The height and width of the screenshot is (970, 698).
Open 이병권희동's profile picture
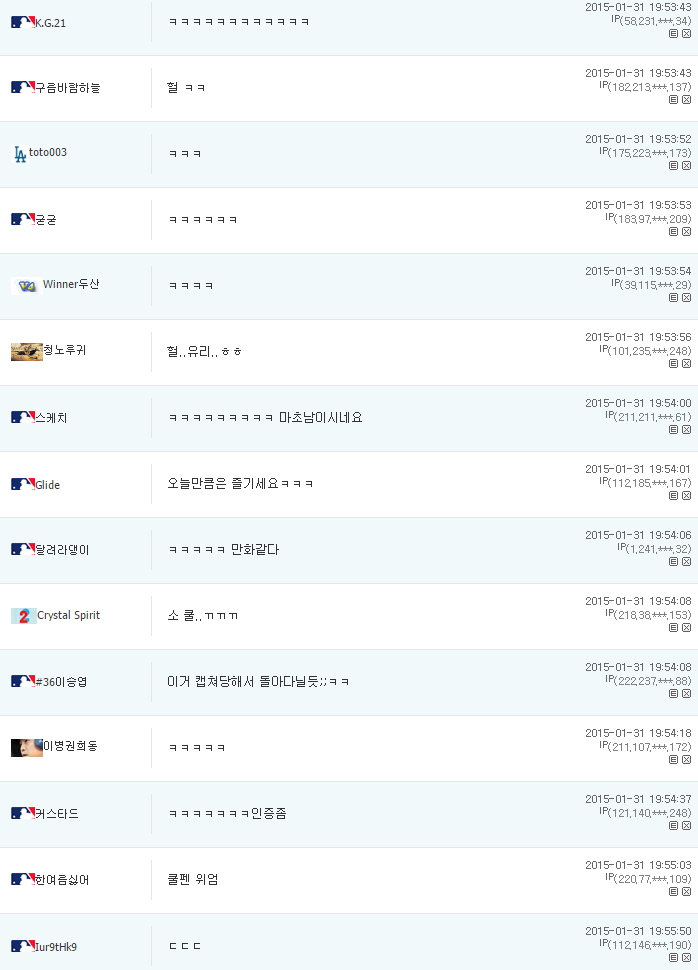tap(27, 747)
